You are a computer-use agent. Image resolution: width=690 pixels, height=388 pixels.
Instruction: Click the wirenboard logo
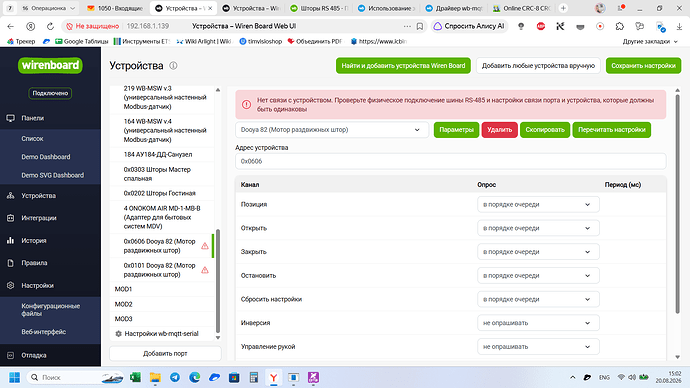click(50, 65)
